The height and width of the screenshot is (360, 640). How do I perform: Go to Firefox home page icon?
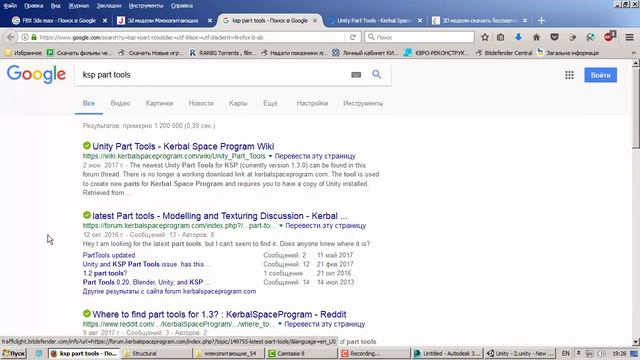click(x=536, y=37)
